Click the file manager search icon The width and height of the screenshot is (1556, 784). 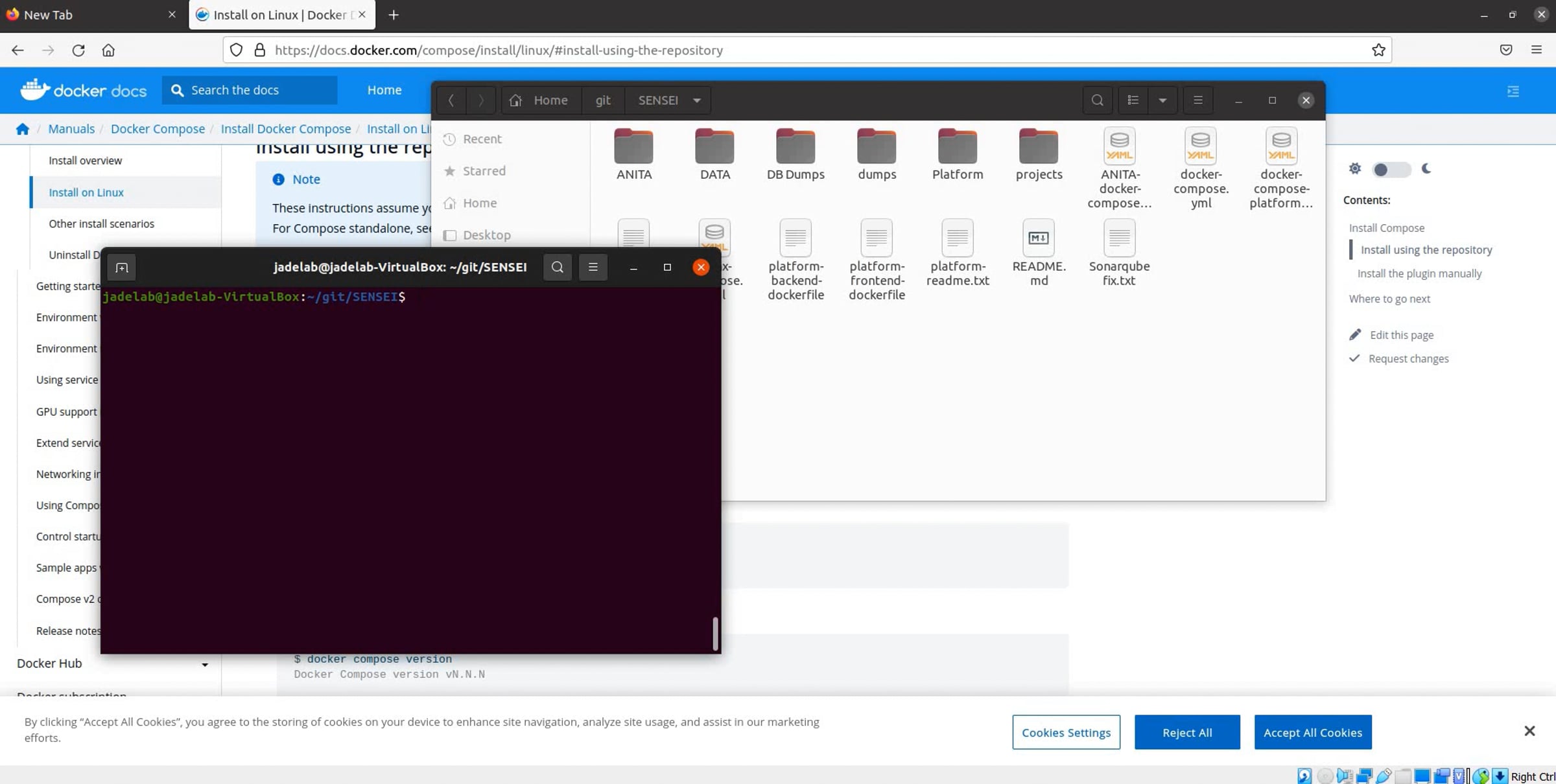[1097, 100]
